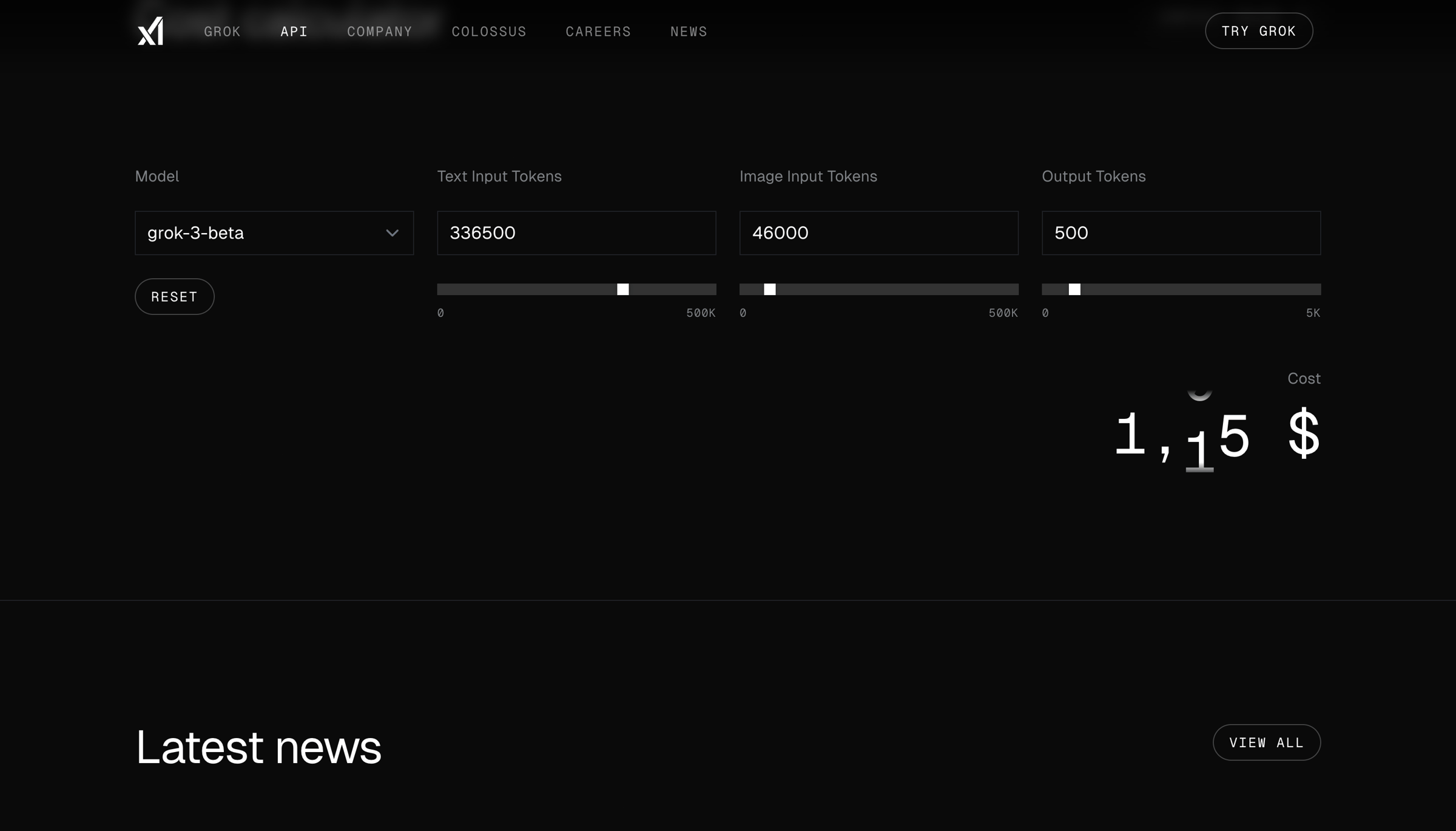
Task: Click the TRY GROK button
Action: [1259, 31]
